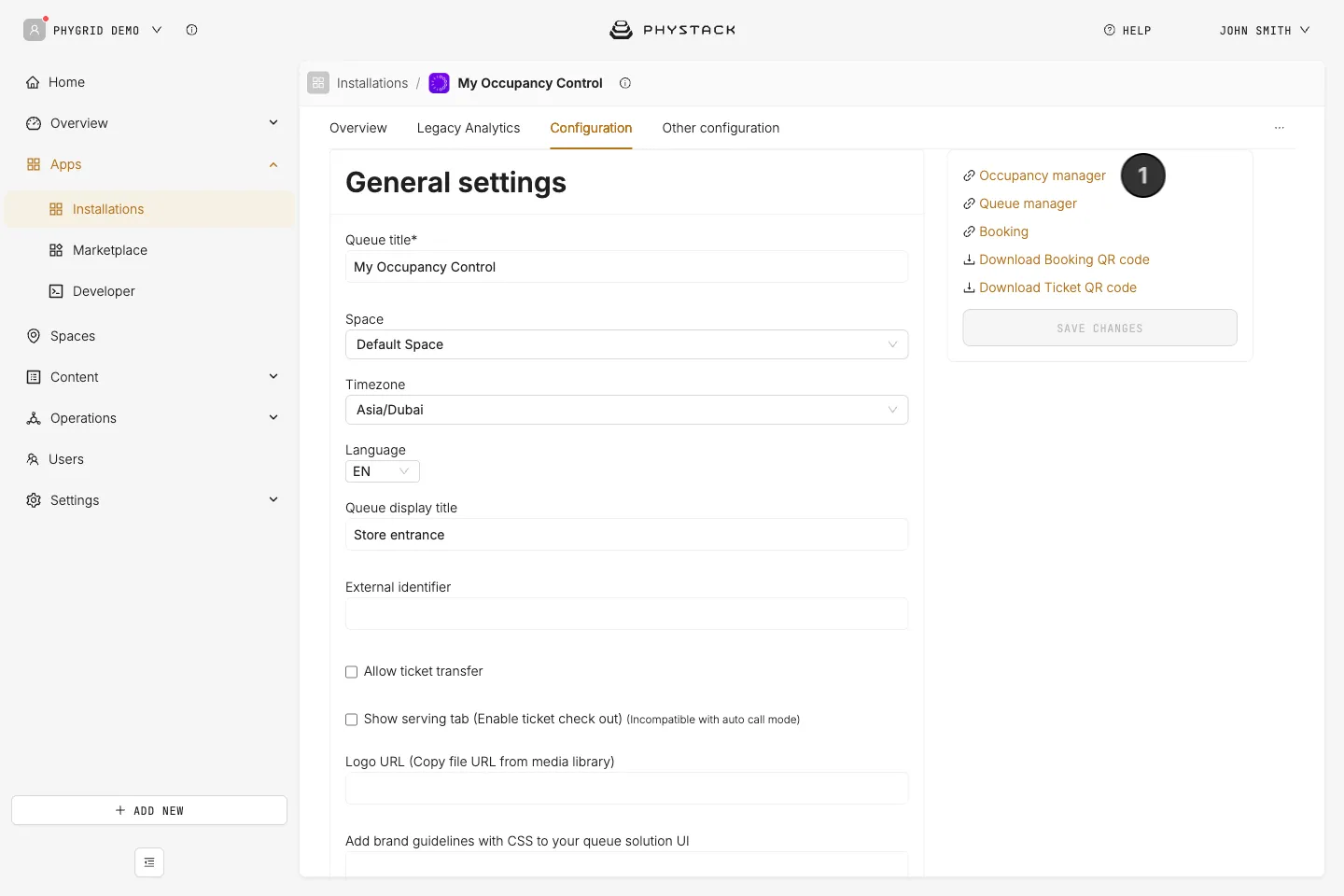This screenshot has height=896, width=1344.
Task: Click the Settings gear icon
Action: [x=34, y=500]
